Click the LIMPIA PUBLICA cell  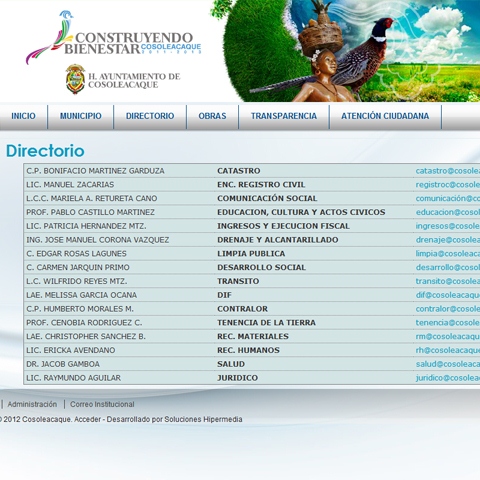tap(251, 254)
